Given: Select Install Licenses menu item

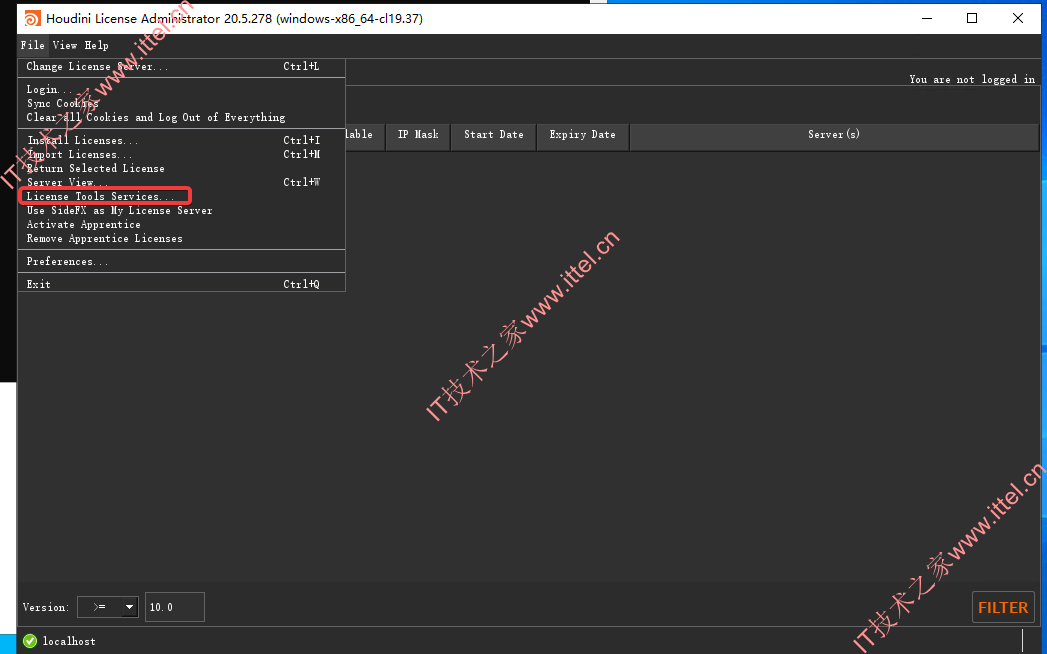Looking at the screenshot, I should coord(181,140).
